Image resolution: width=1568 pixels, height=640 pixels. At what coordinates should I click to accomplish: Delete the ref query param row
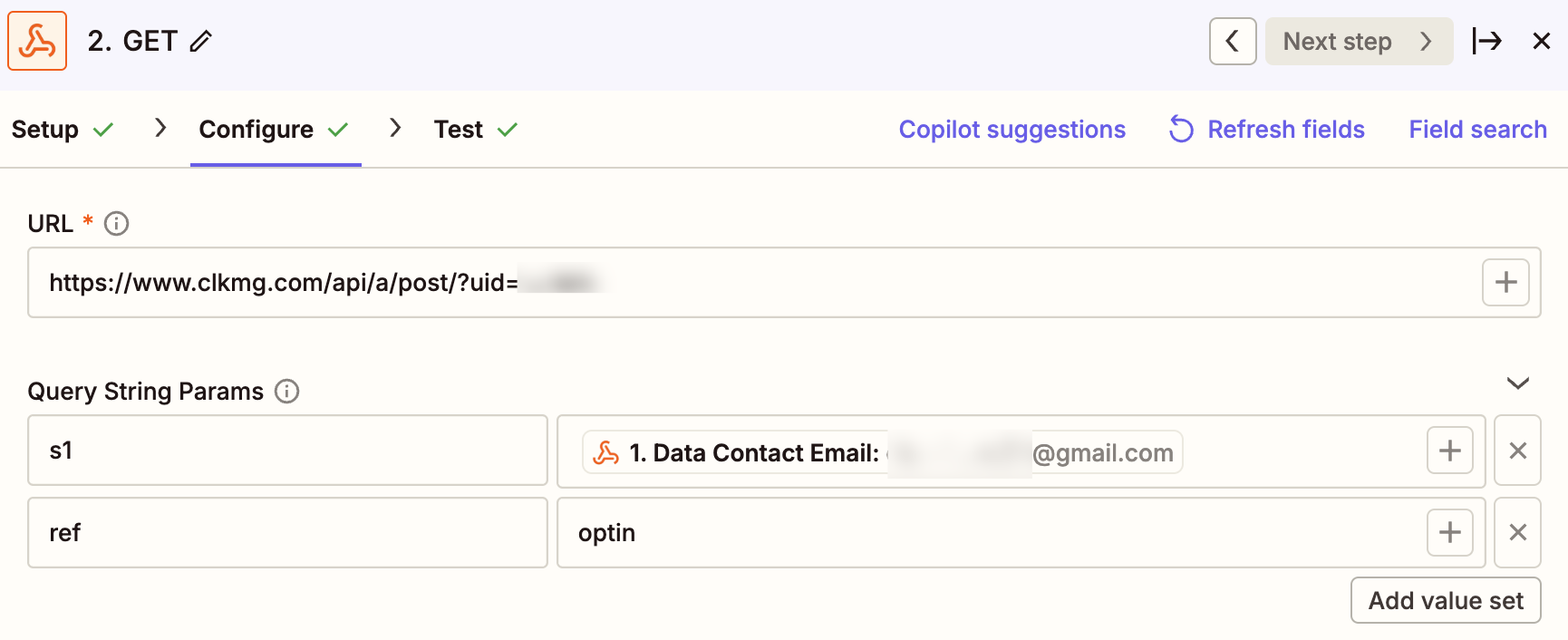(x=1517, y=532)
